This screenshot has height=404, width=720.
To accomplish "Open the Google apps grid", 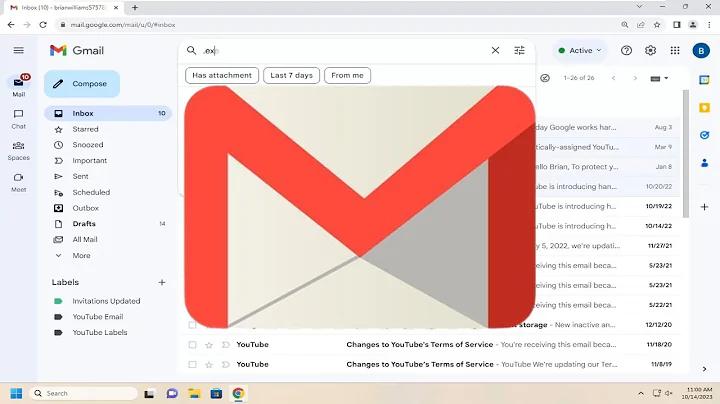I will [675, 50].
